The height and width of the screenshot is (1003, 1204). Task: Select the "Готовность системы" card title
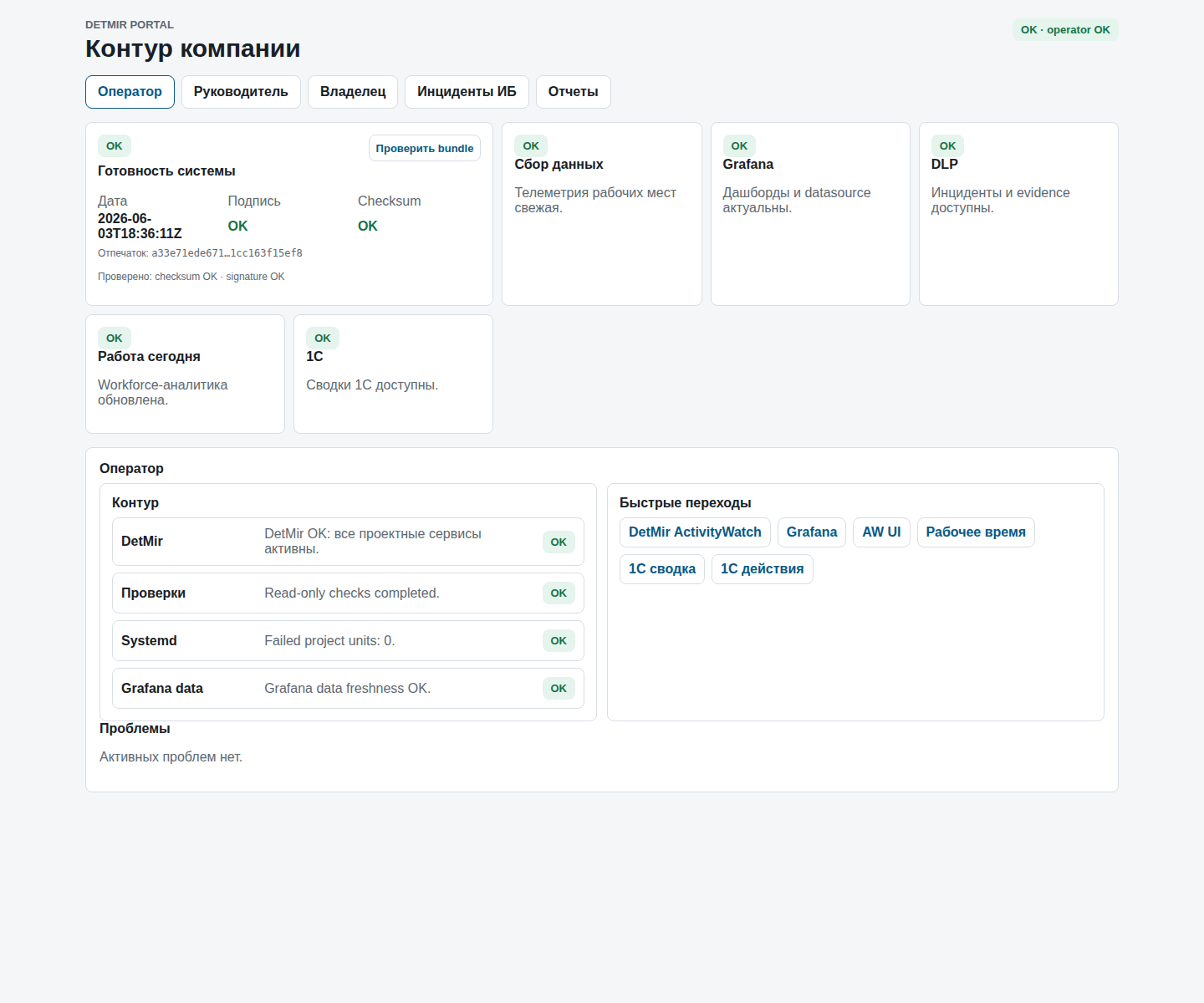(166, 171)
